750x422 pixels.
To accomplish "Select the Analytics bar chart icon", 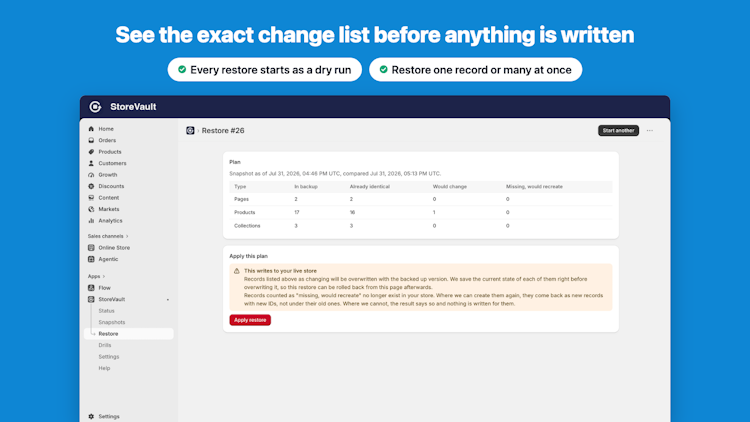I will tap(91, 221).
